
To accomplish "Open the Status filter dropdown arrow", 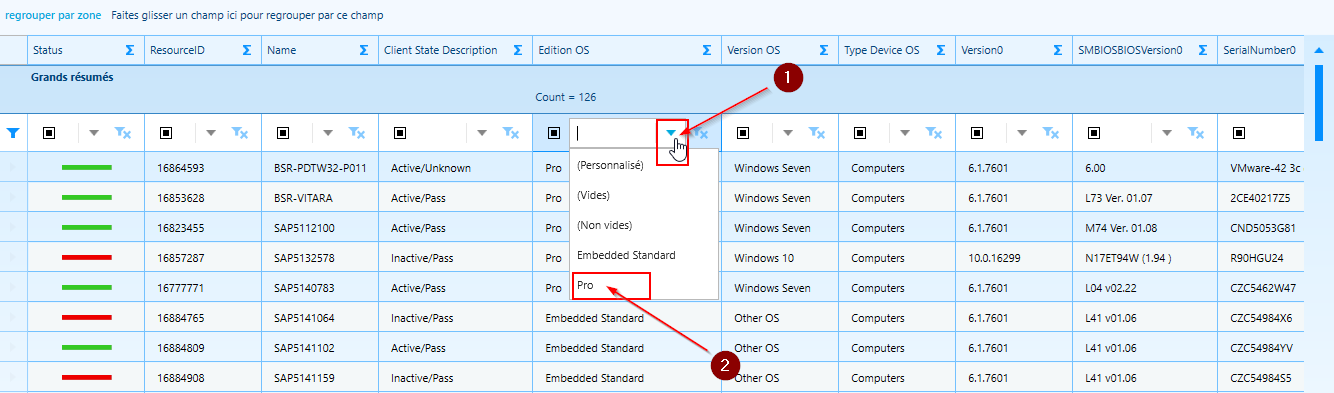I will click(94, 132).
